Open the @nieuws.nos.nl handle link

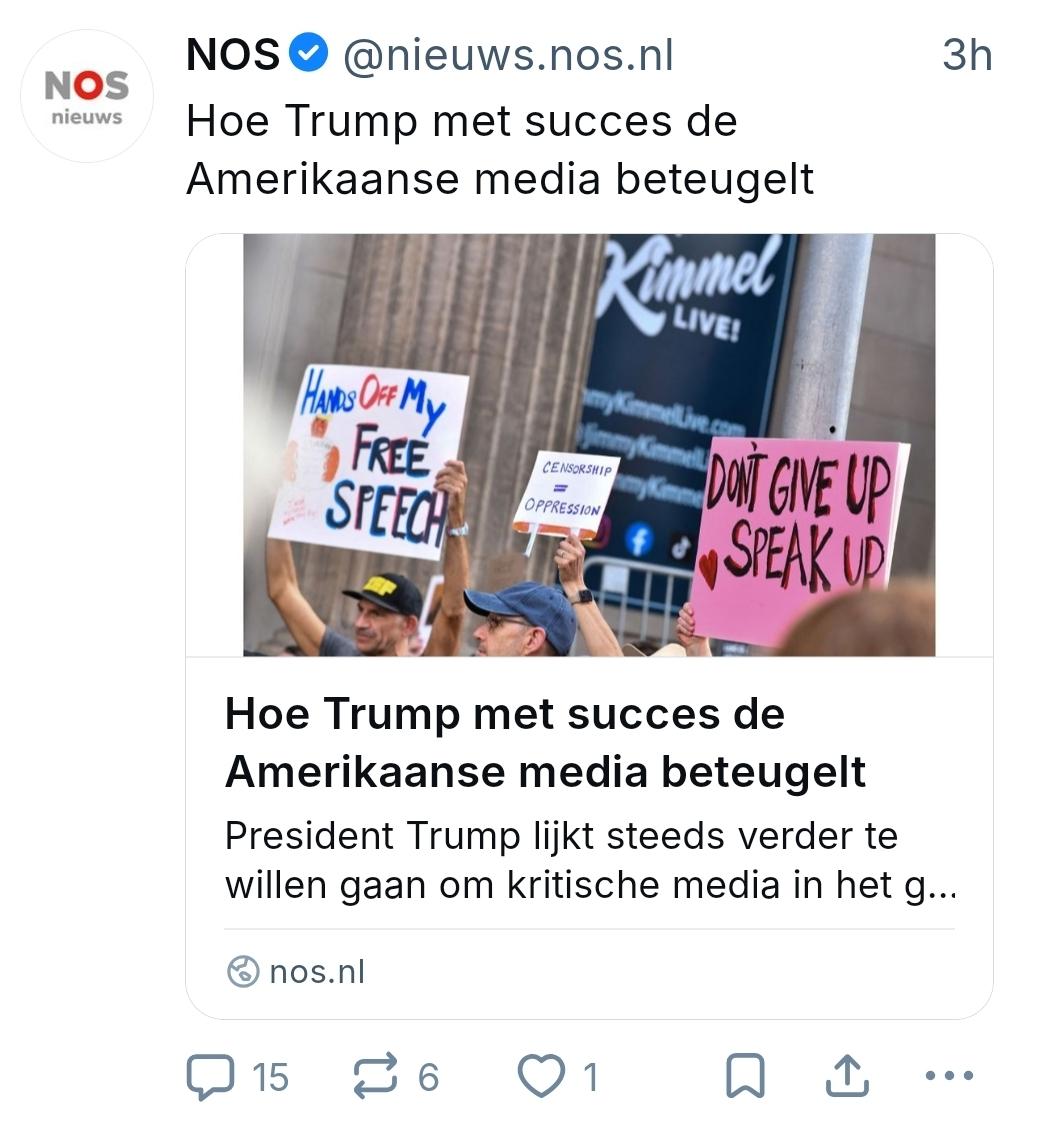[x=508, y=56]
